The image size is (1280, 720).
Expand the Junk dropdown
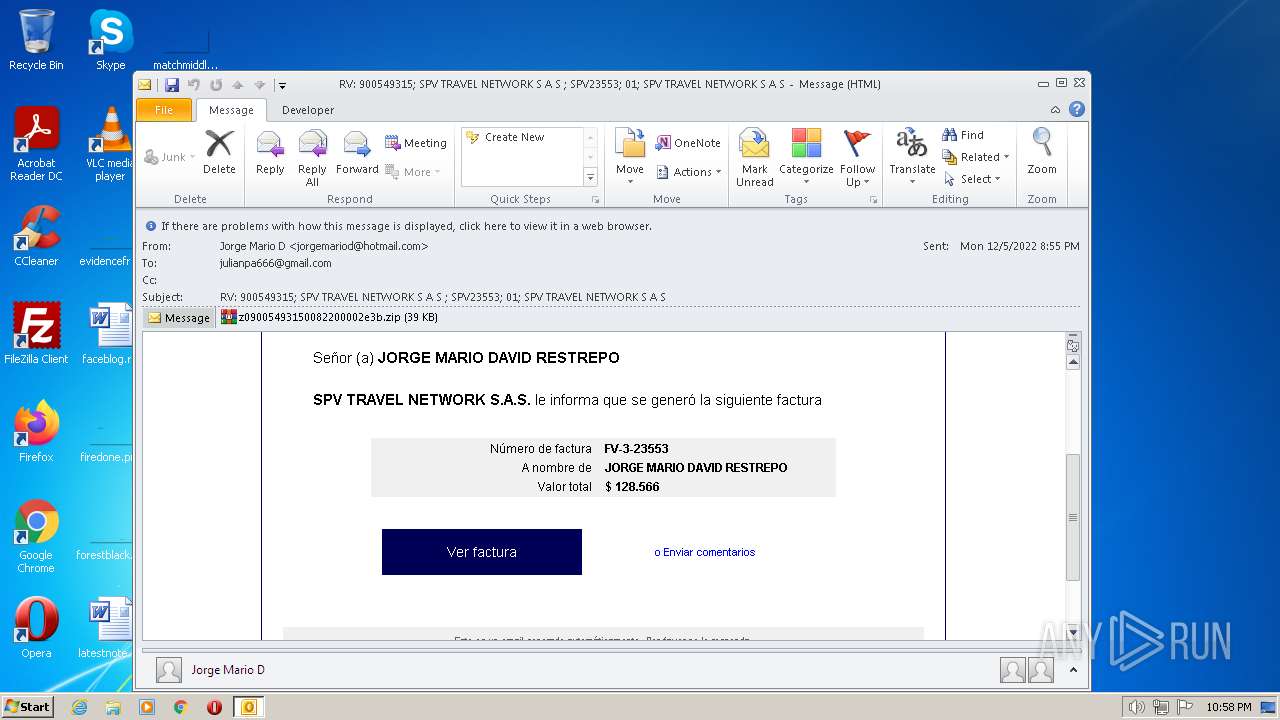[x=170, y=157]
